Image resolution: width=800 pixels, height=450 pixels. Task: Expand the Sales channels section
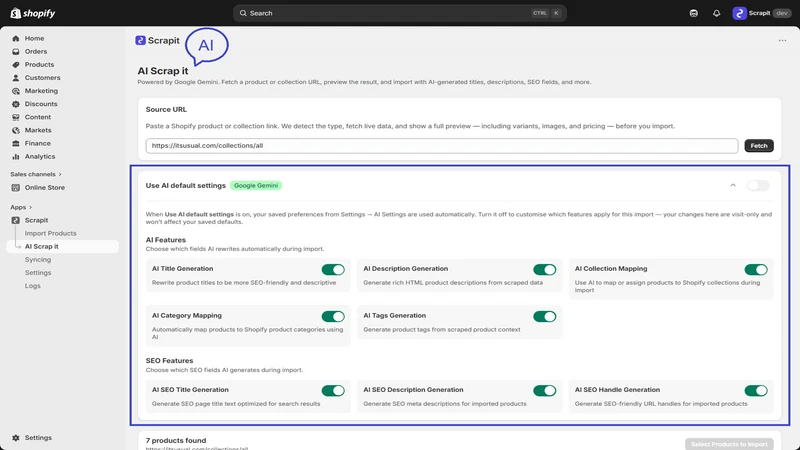coord(36,174)
